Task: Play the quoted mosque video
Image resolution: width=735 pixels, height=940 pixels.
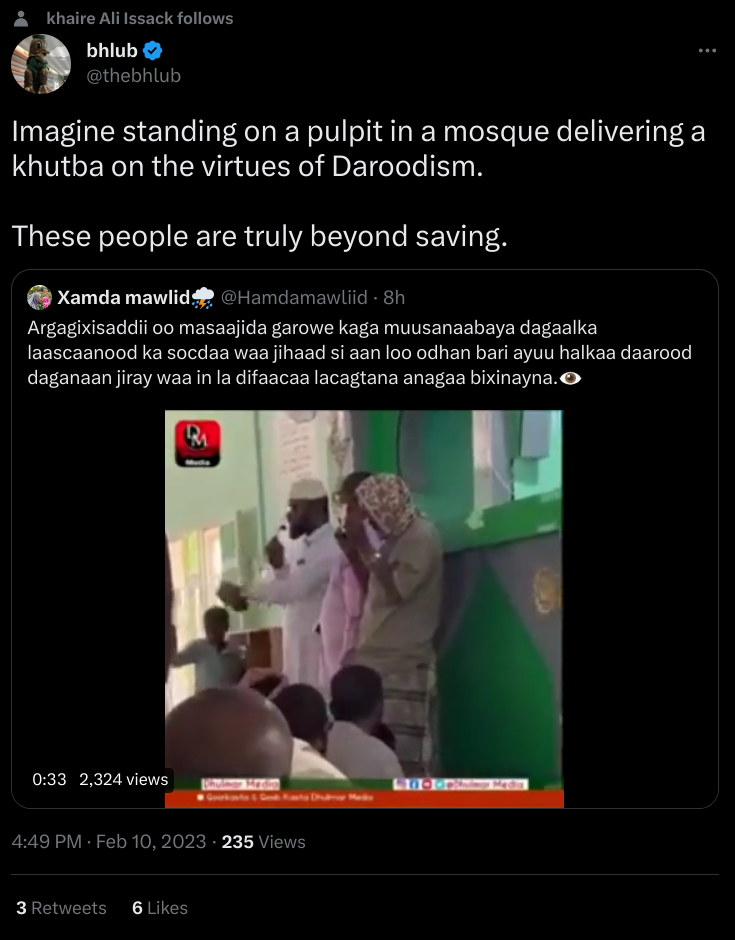Action: tap(364, 608)
